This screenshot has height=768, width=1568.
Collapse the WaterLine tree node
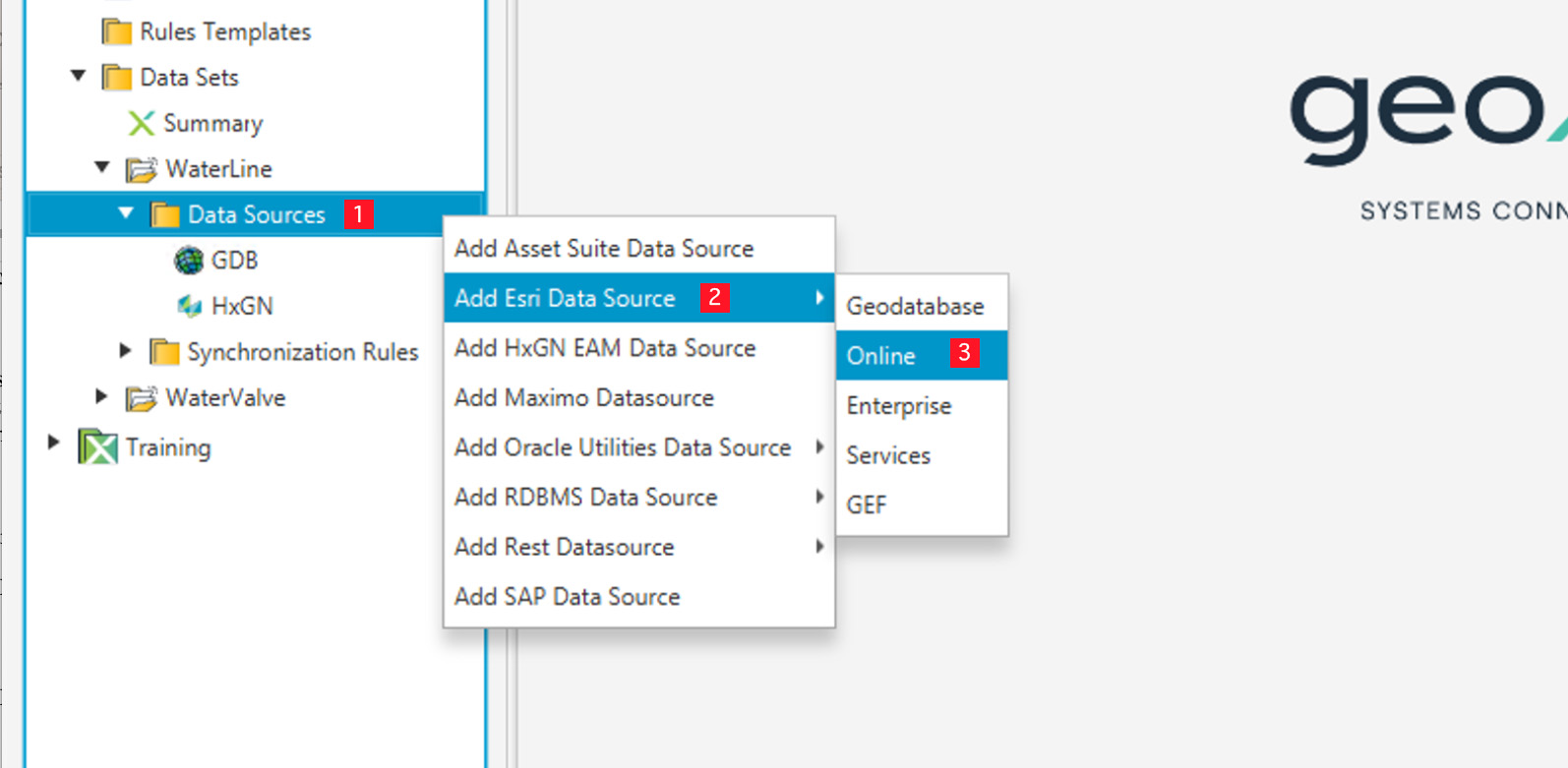pos(102,167)
